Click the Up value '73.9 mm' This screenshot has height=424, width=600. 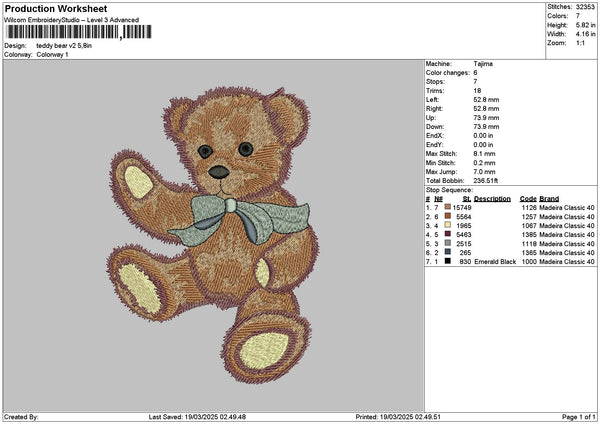pyautogui.click(x=486, y=118)
